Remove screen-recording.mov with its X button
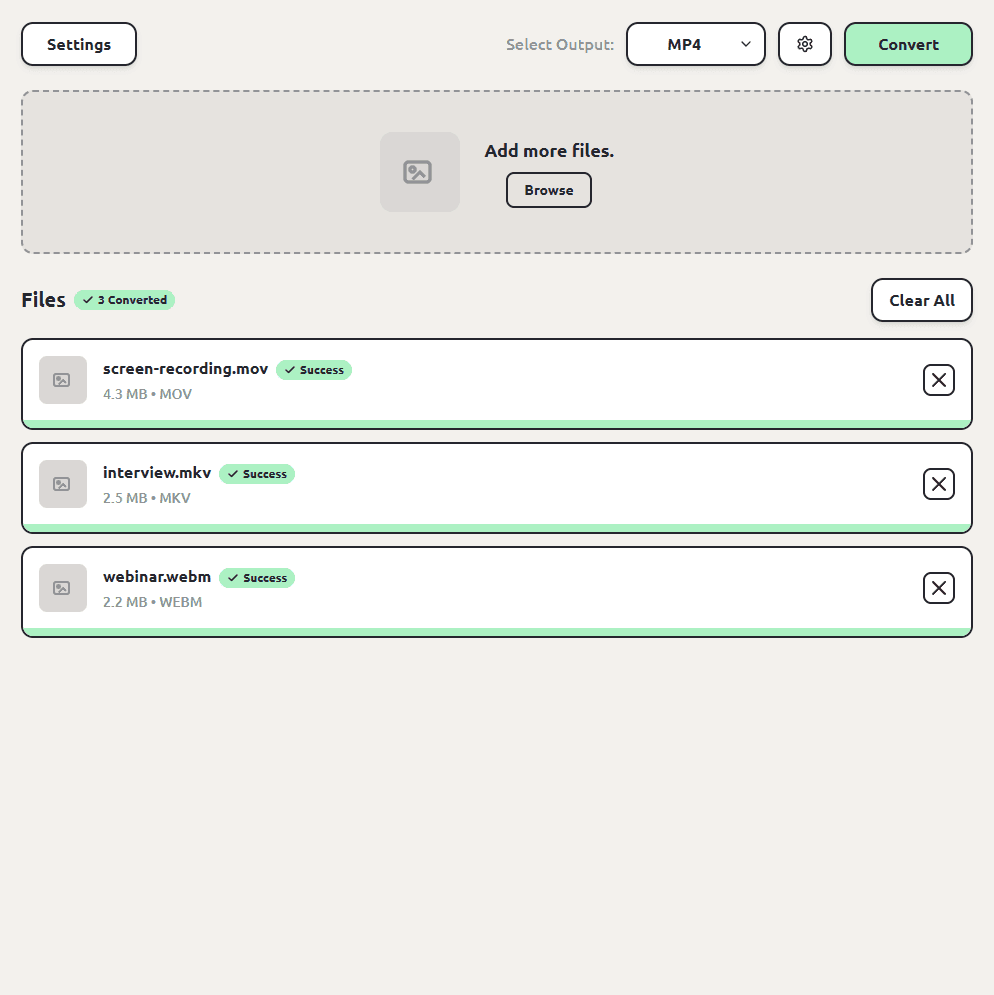This screenshot has width=994, height=995. click(x=939, y=380)
